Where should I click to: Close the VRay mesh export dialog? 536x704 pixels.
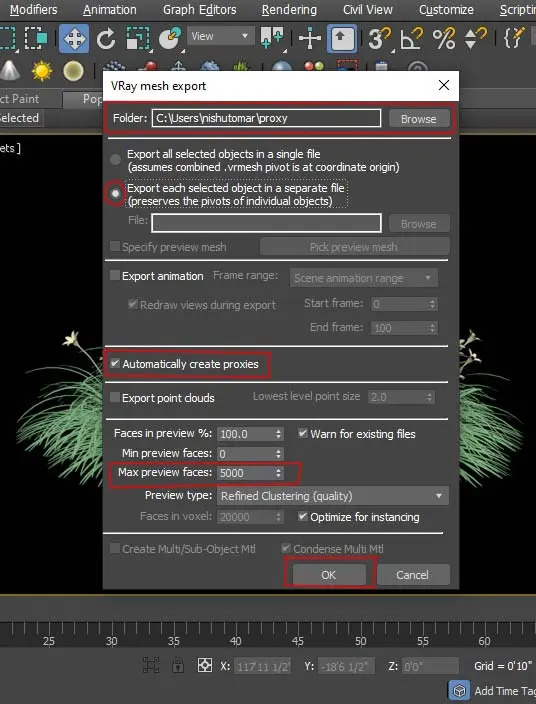444,85
